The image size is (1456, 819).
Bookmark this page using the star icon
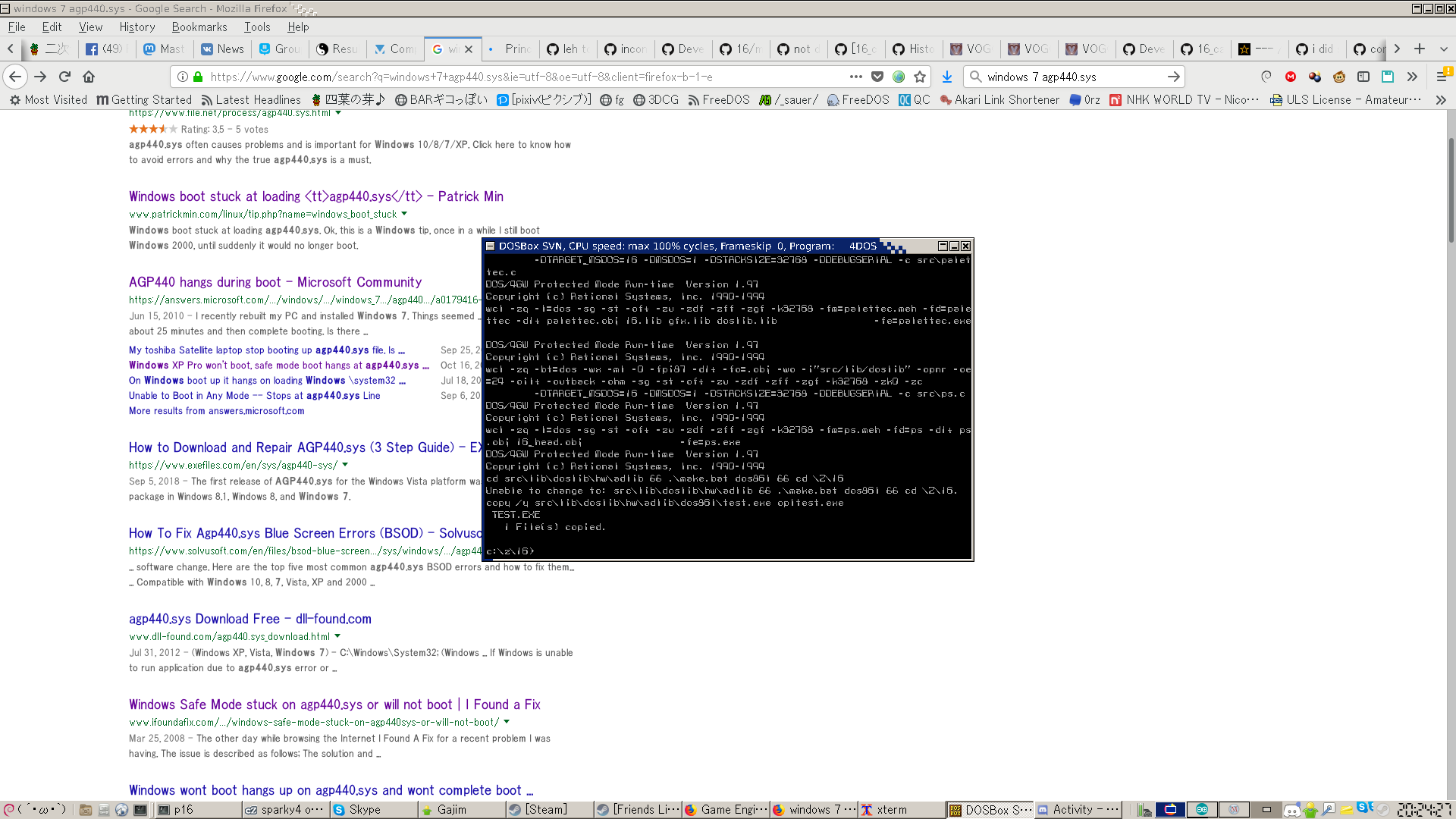point(920,77)
